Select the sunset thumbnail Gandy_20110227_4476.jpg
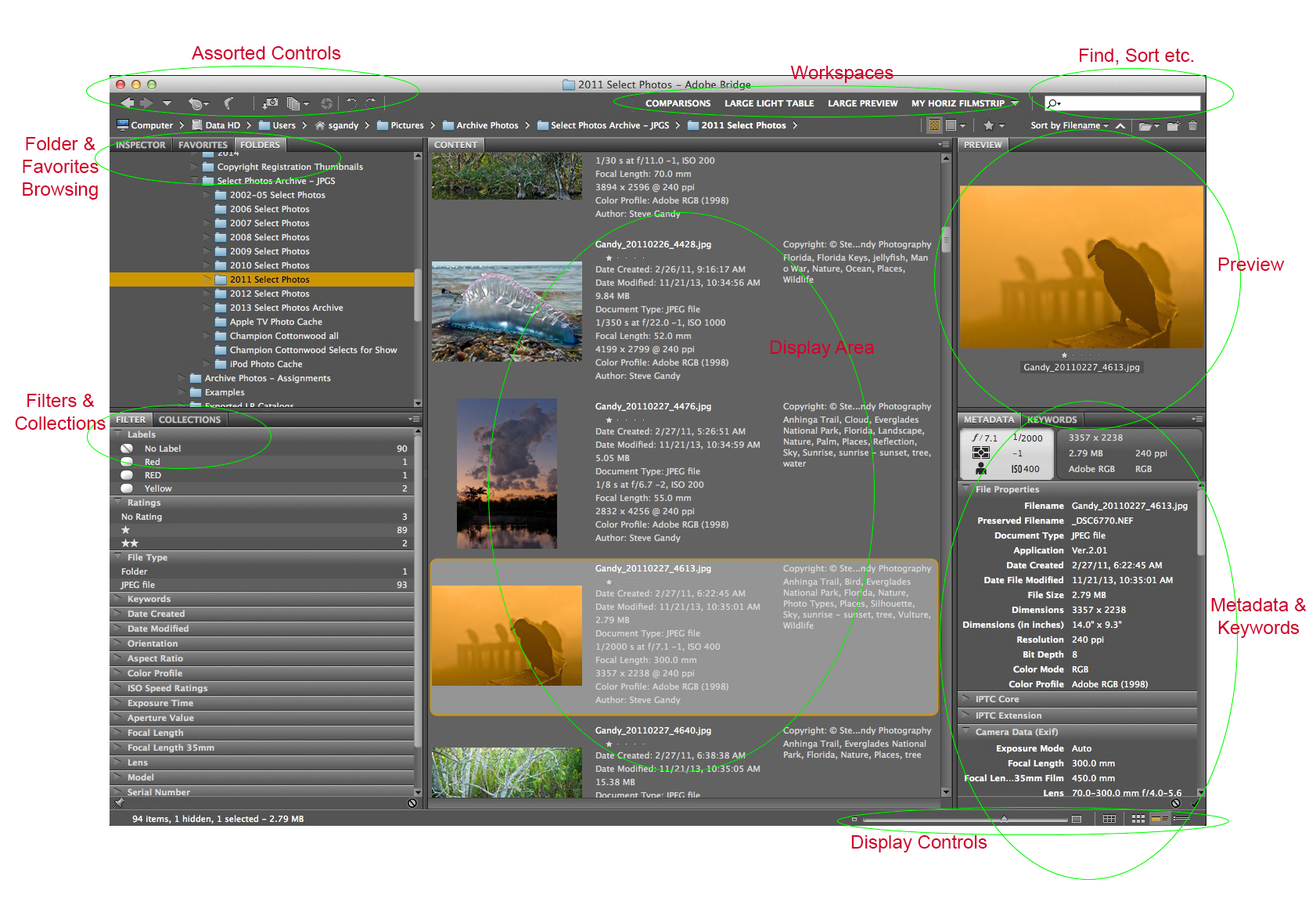Image resolution: width=1316 pixels, height=901 pixels. coord(507,474)
